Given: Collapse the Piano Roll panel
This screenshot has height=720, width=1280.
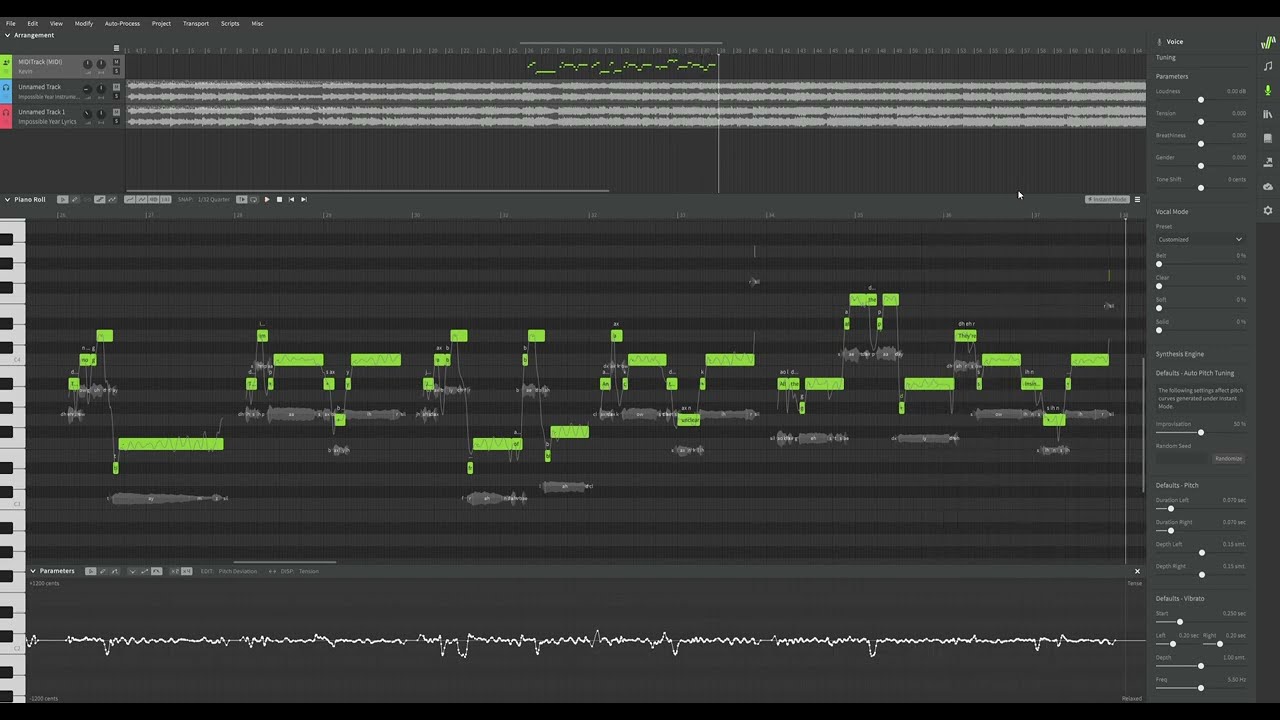Looking at the screenshot, I should [7, 199].
